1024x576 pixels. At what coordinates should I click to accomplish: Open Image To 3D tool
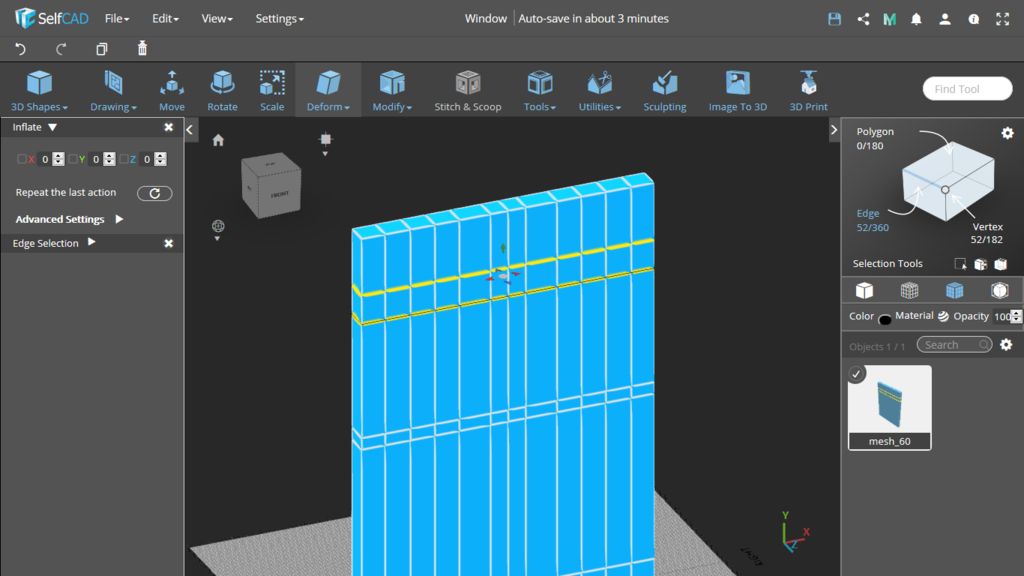[737, 90]
